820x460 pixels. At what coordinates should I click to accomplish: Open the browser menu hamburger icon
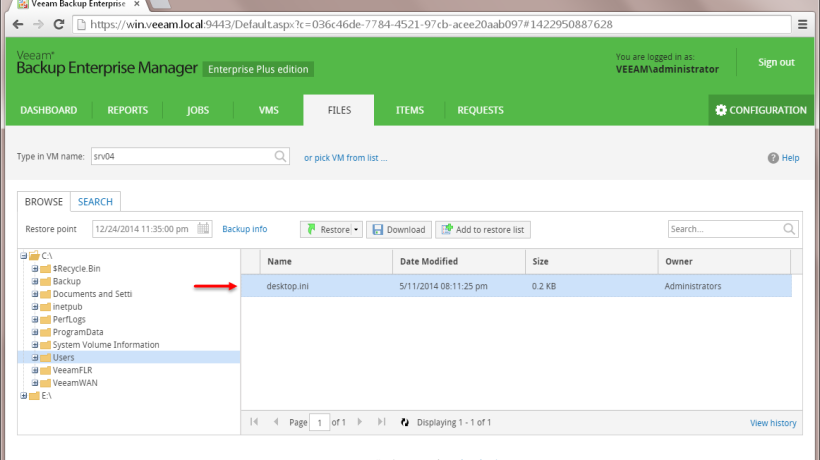pos(802,23)
